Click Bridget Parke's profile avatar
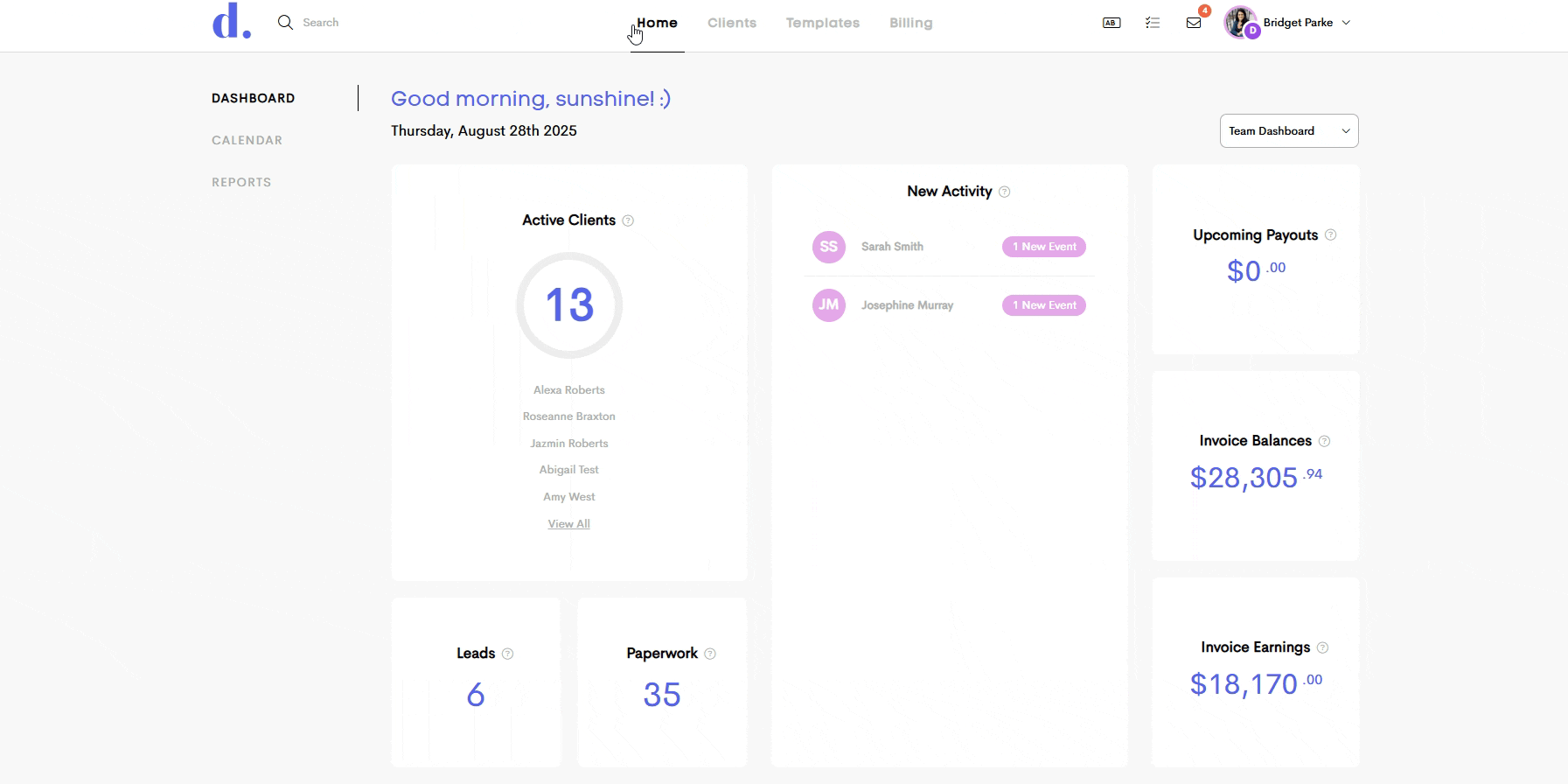 [1241, 22]
